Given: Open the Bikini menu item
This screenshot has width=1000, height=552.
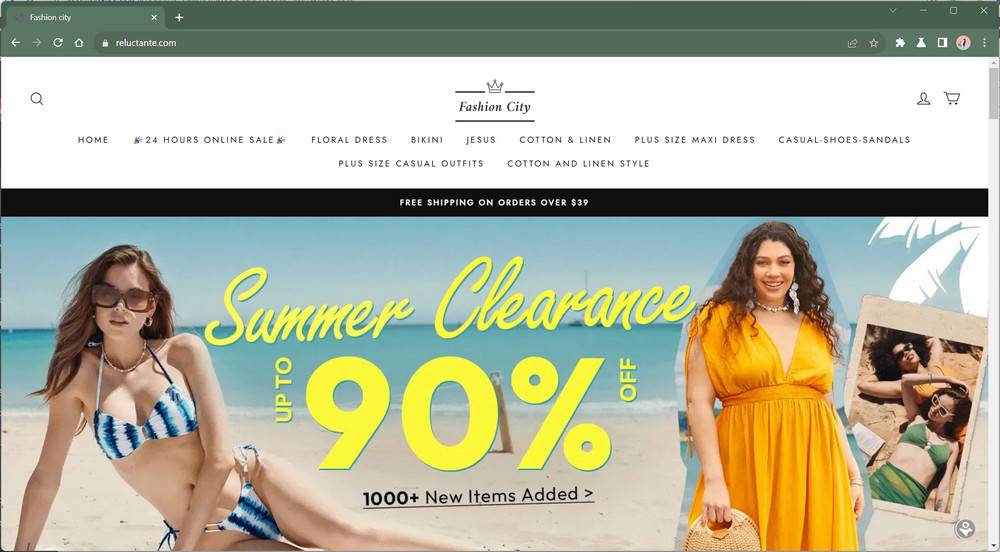Looking at the screenshot, I should [x=427, y=140].
